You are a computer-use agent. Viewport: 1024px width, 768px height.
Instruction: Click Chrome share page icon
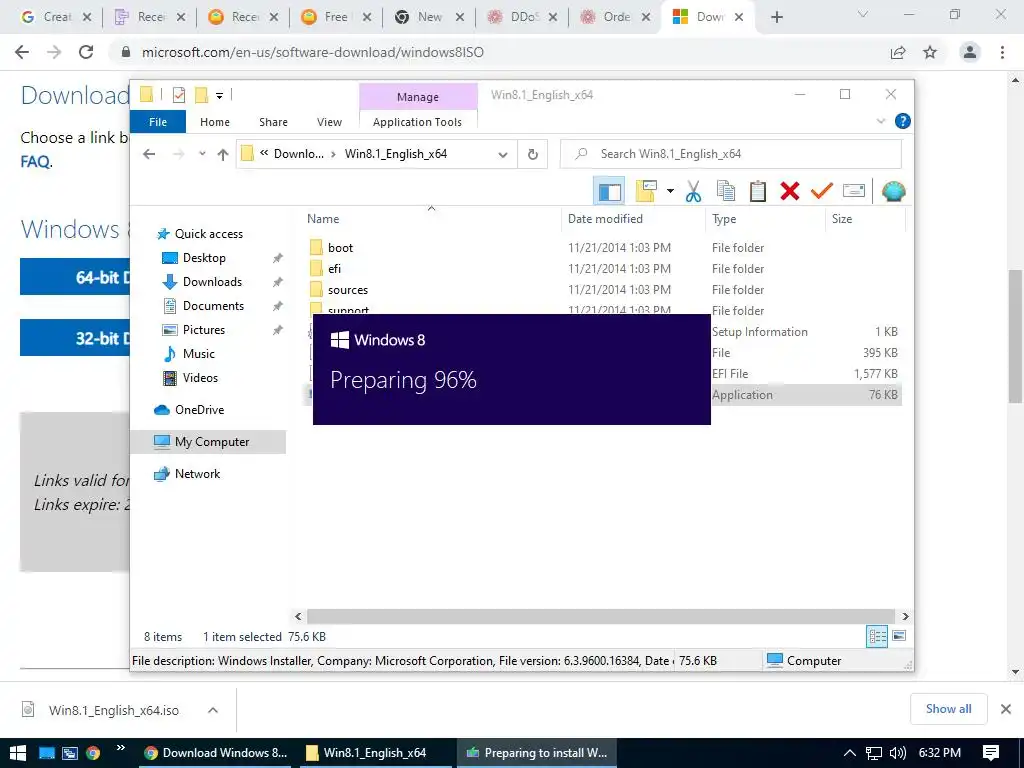(x=898, y=52)
